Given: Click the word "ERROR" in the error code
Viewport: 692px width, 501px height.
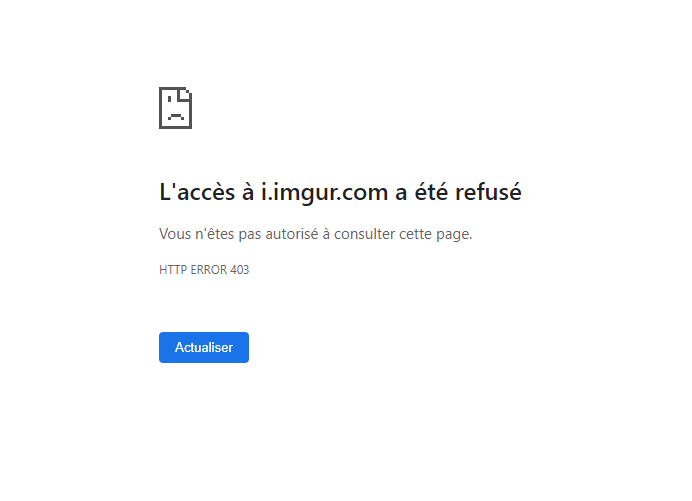Looking at the screenshot, I should coord(207,270).
